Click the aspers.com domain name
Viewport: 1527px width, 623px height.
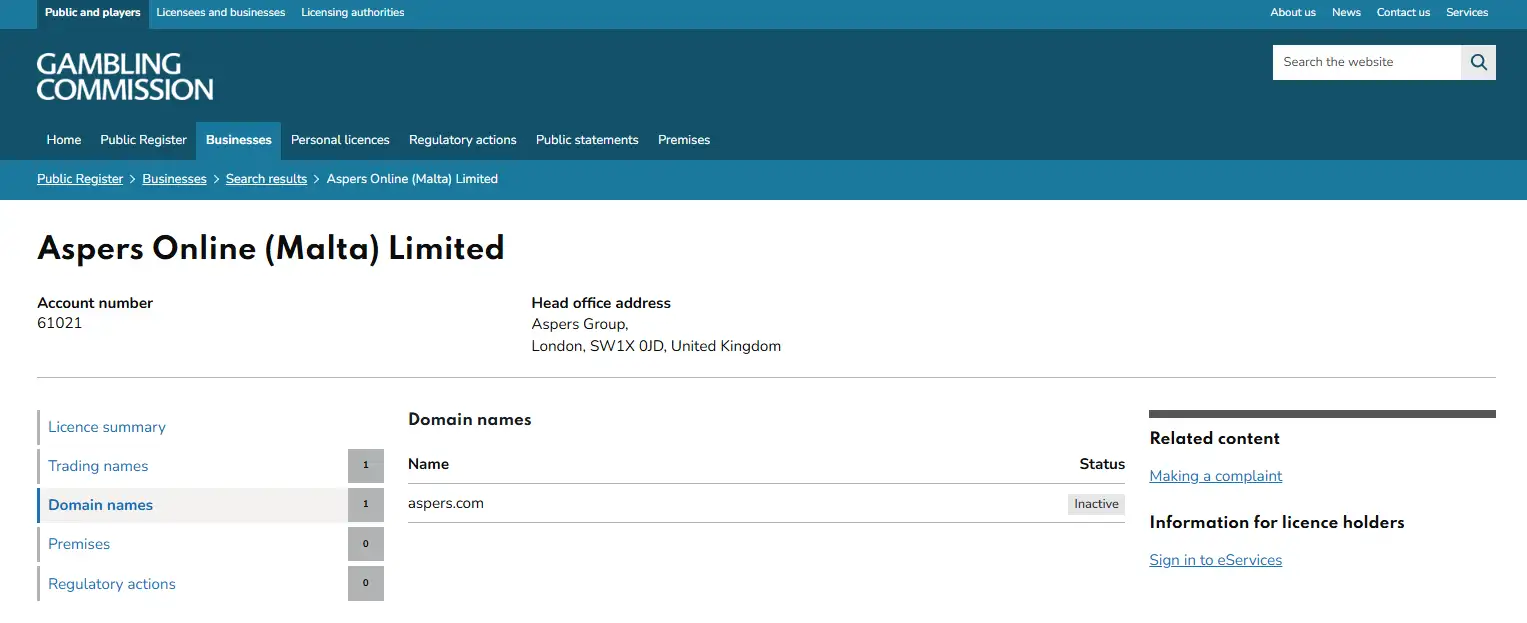tap(446, 504)
